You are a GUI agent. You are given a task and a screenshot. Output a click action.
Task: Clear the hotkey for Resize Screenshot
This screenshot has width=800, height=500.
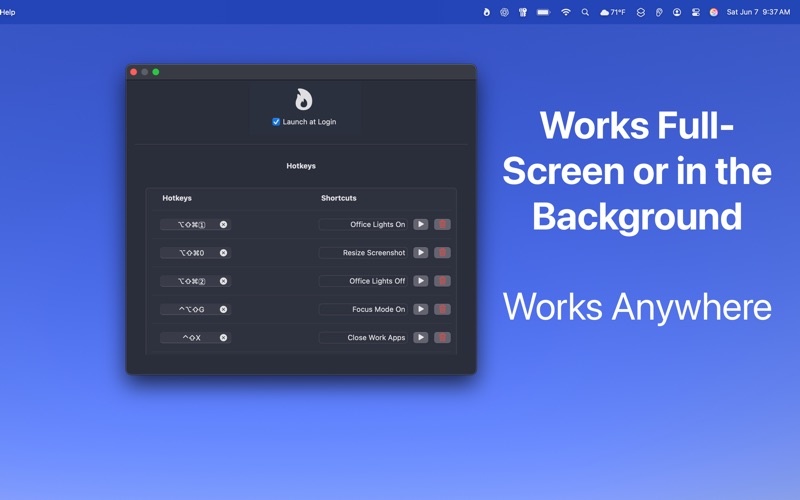223,253
